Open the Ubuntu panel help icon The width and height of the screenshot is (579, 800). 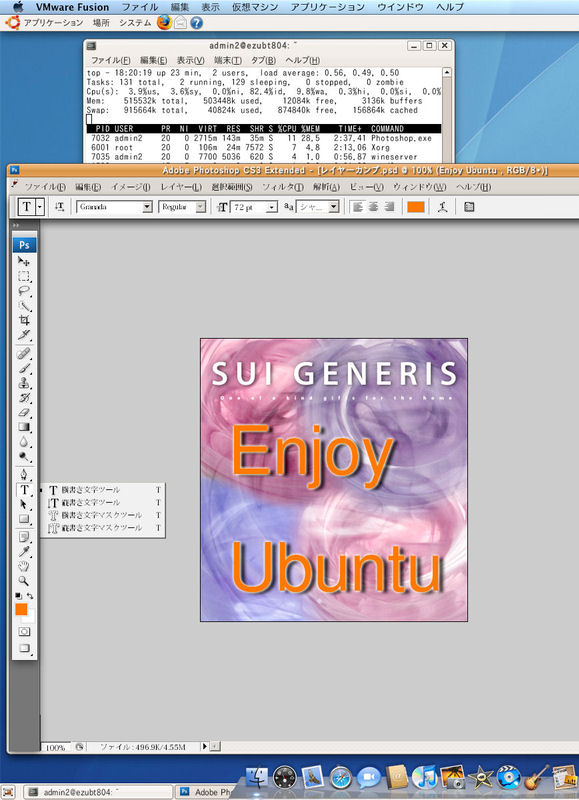pos(196,23)
